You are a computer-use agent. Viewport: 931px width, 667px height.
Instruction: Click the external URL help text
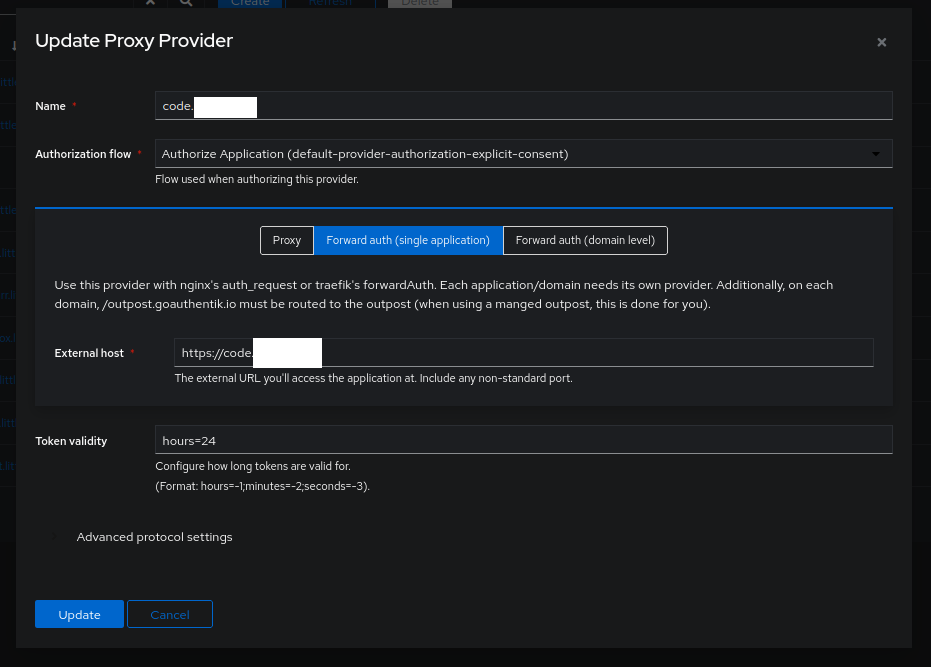click(373, 378)
